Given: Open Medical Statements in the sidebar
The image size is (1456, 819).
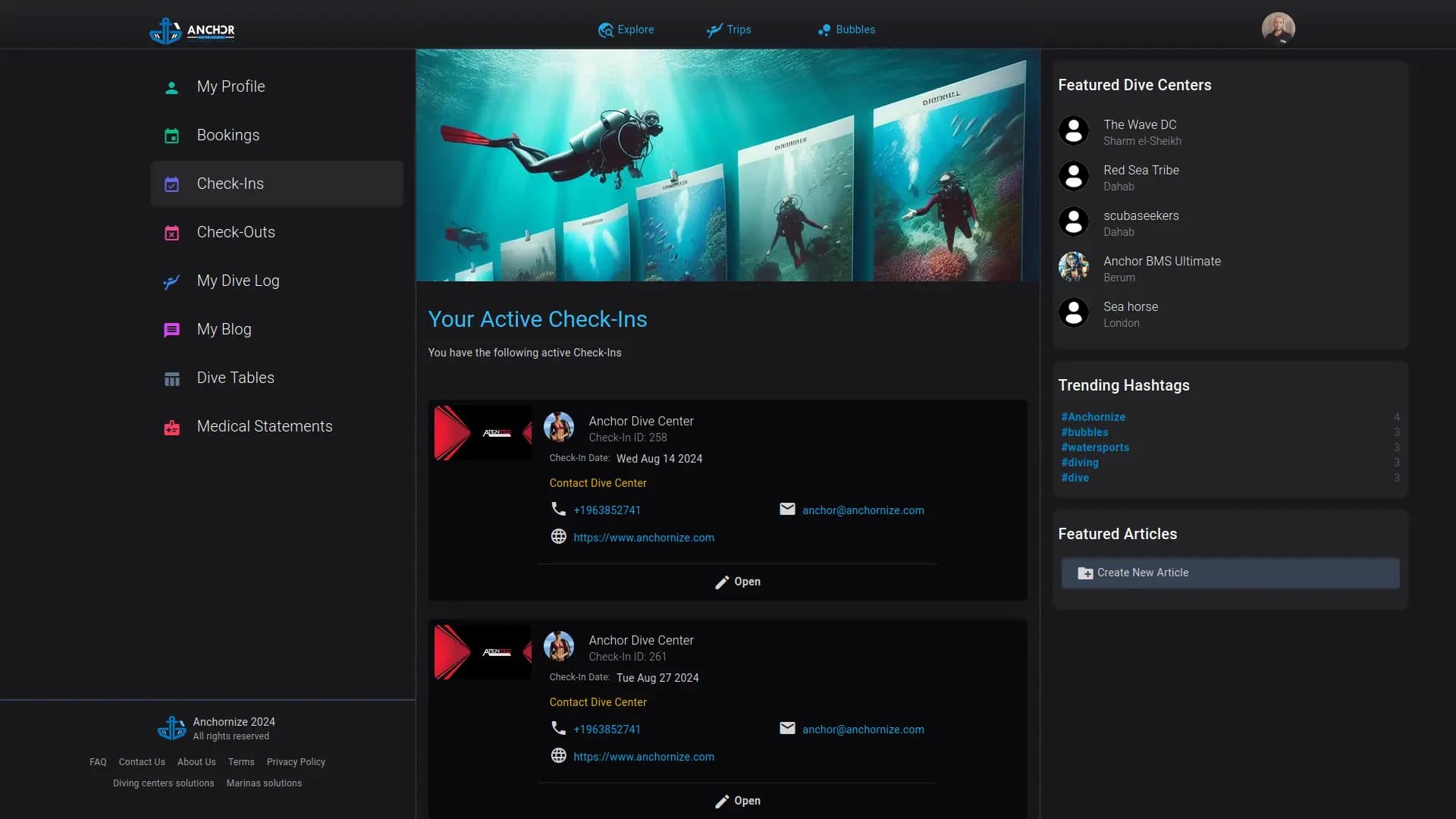Looking at the screenshot, I should 265,426.
